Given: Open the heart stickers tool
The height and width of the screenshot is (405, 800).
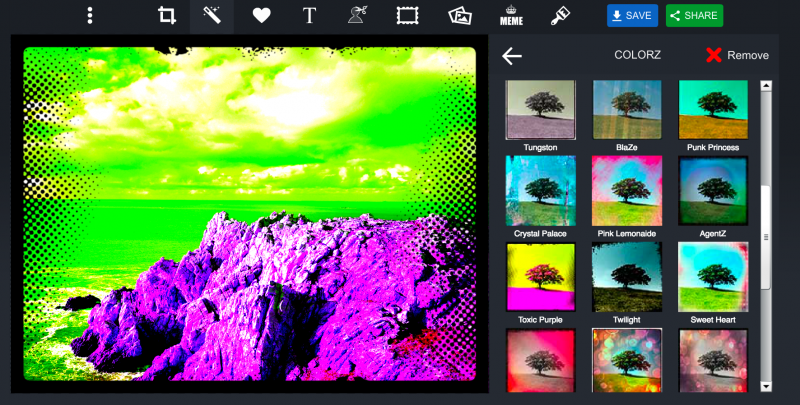Looking at the screenshot, I should tap(261, 16).
